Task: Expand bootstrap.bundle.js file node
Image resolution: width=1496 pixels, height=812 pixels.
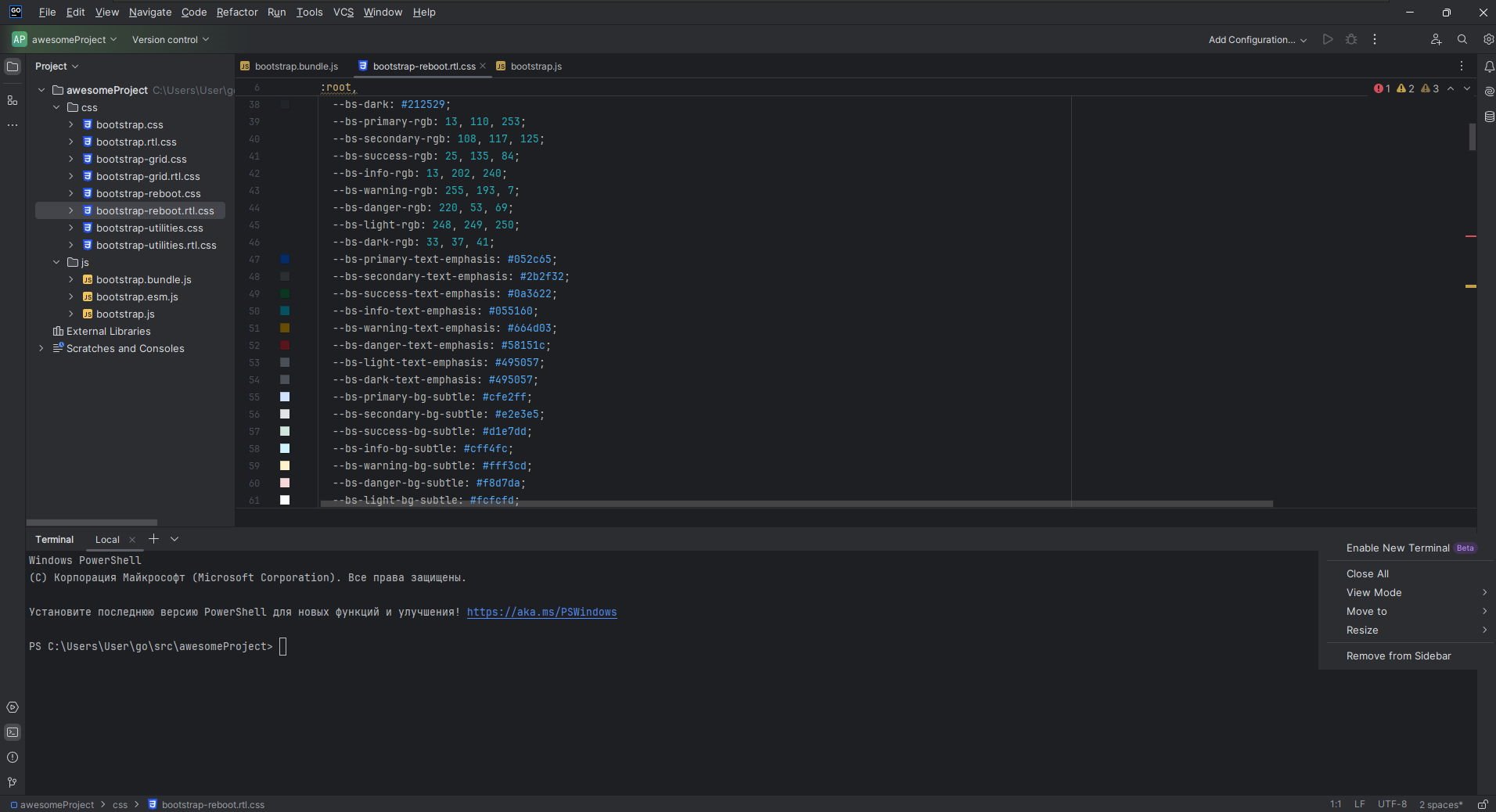Action: 71,279
